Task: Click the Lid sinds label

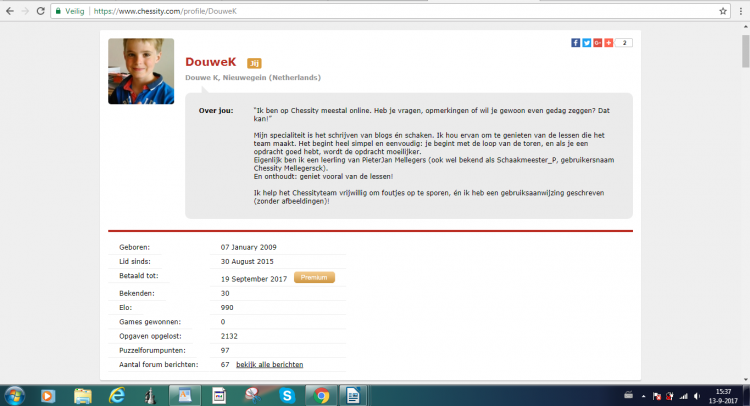Action: [134, 262]
